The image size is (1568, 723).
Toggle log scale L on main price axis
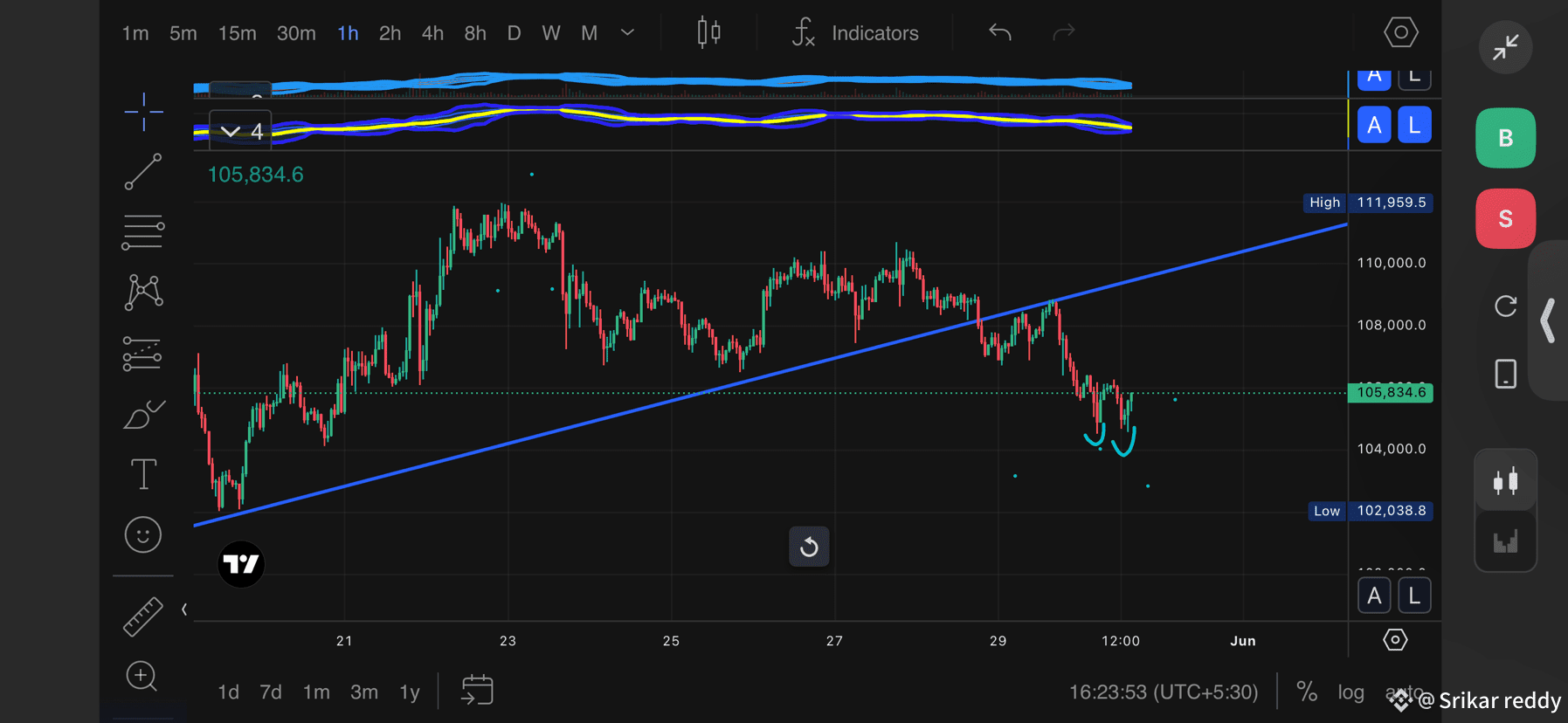point(1414,596)
